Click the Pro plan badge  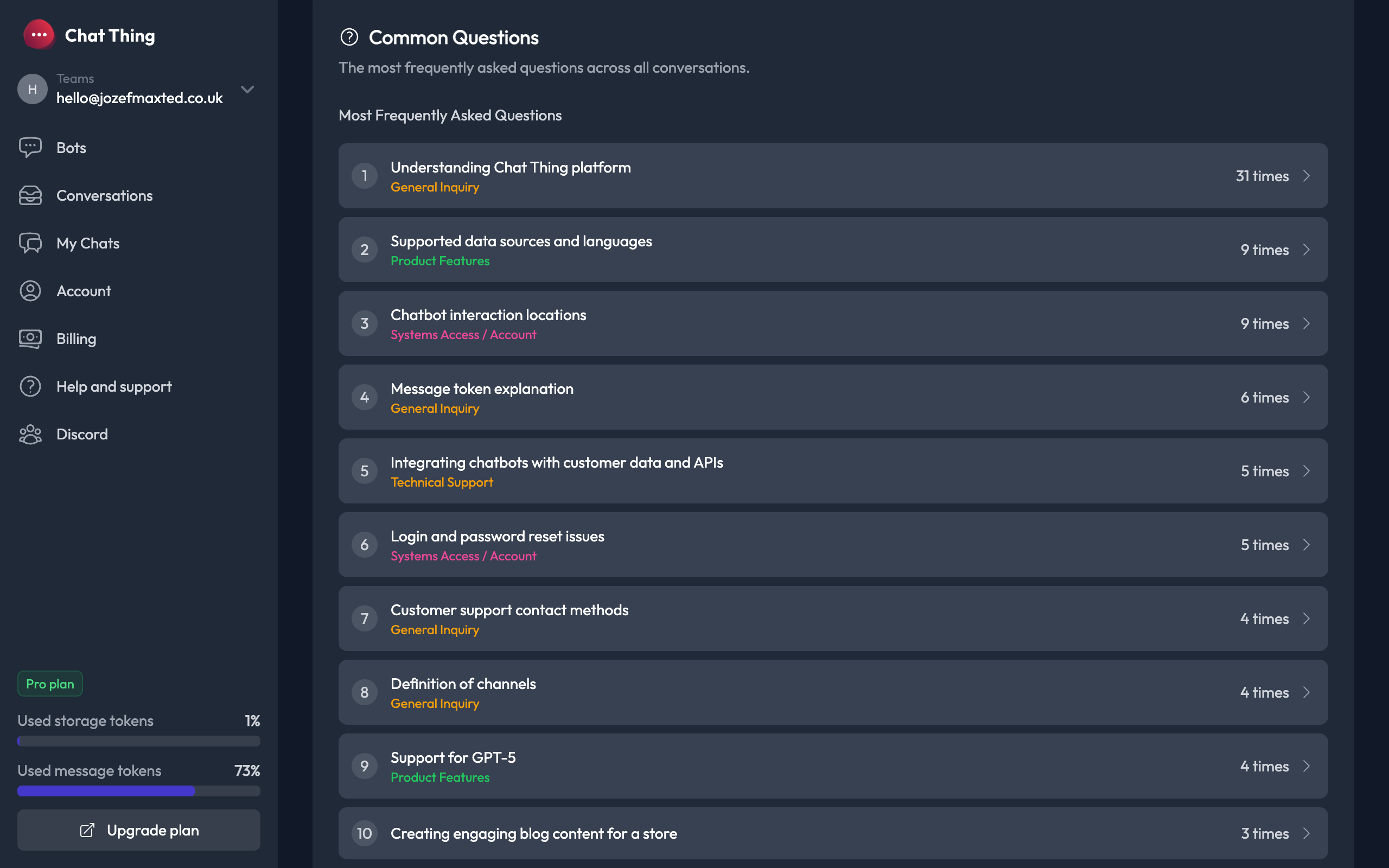point(50,684)
